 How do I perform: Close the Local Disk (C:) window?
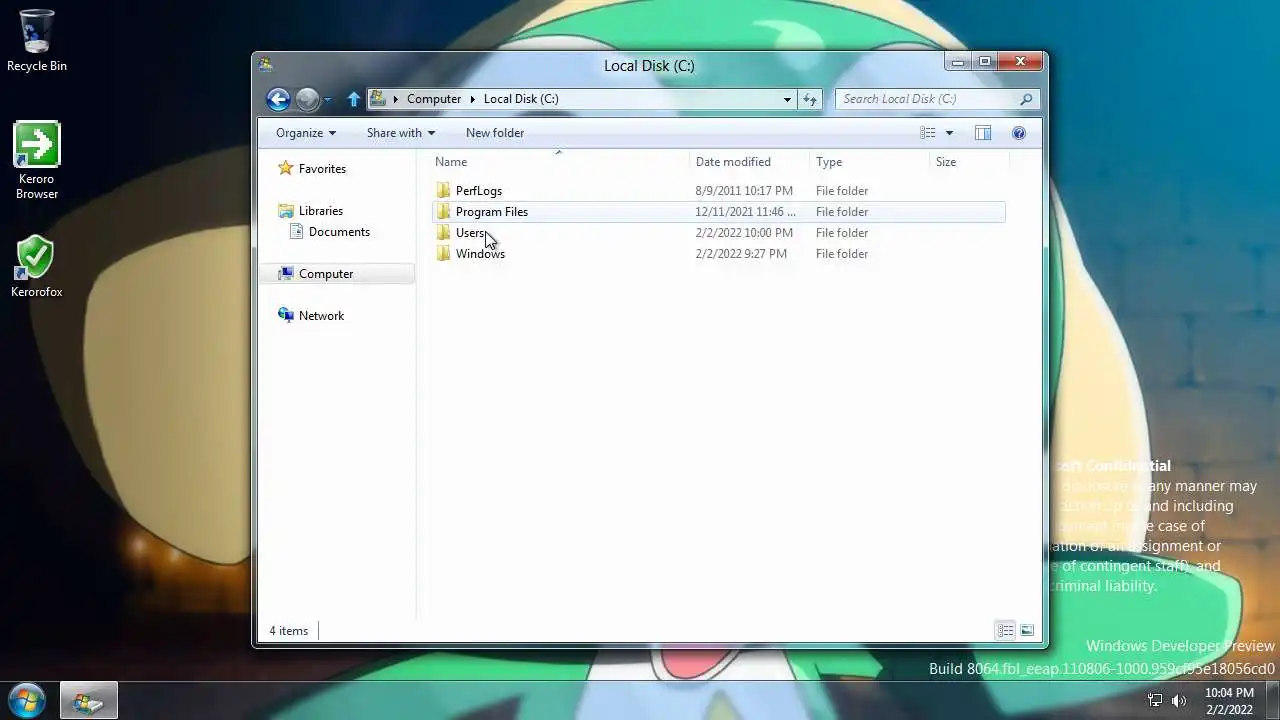[1020, 62]
